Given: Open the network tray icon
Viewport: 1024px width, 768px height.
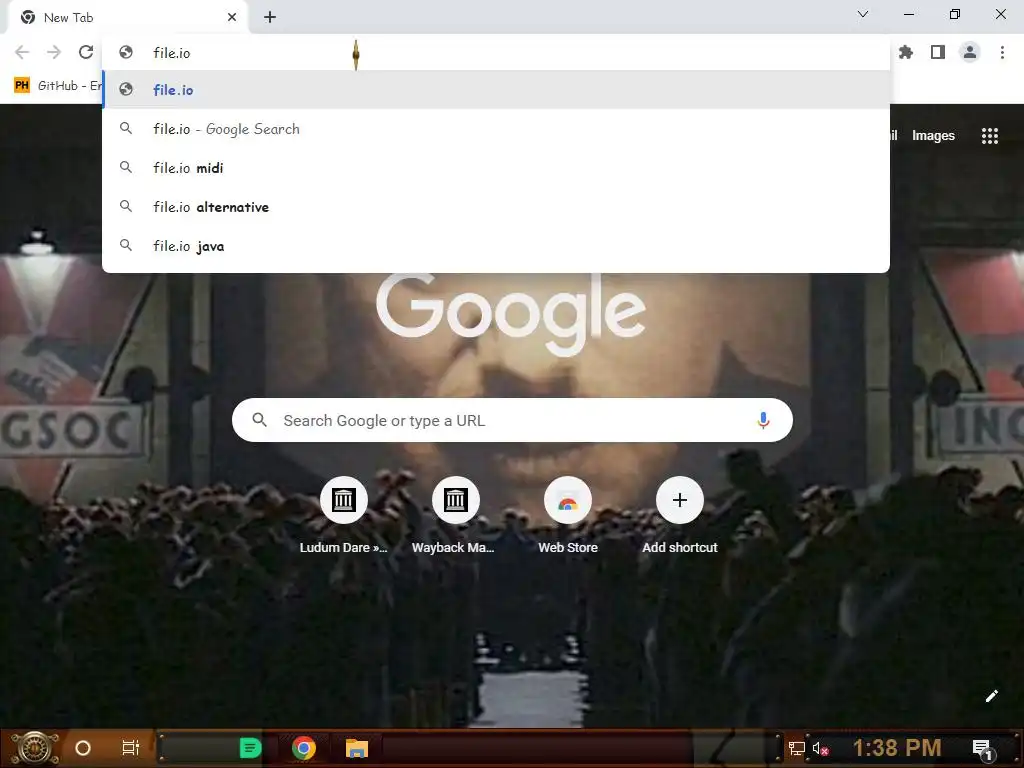Looking at the screenshot, I should click(x=797, y=748).
